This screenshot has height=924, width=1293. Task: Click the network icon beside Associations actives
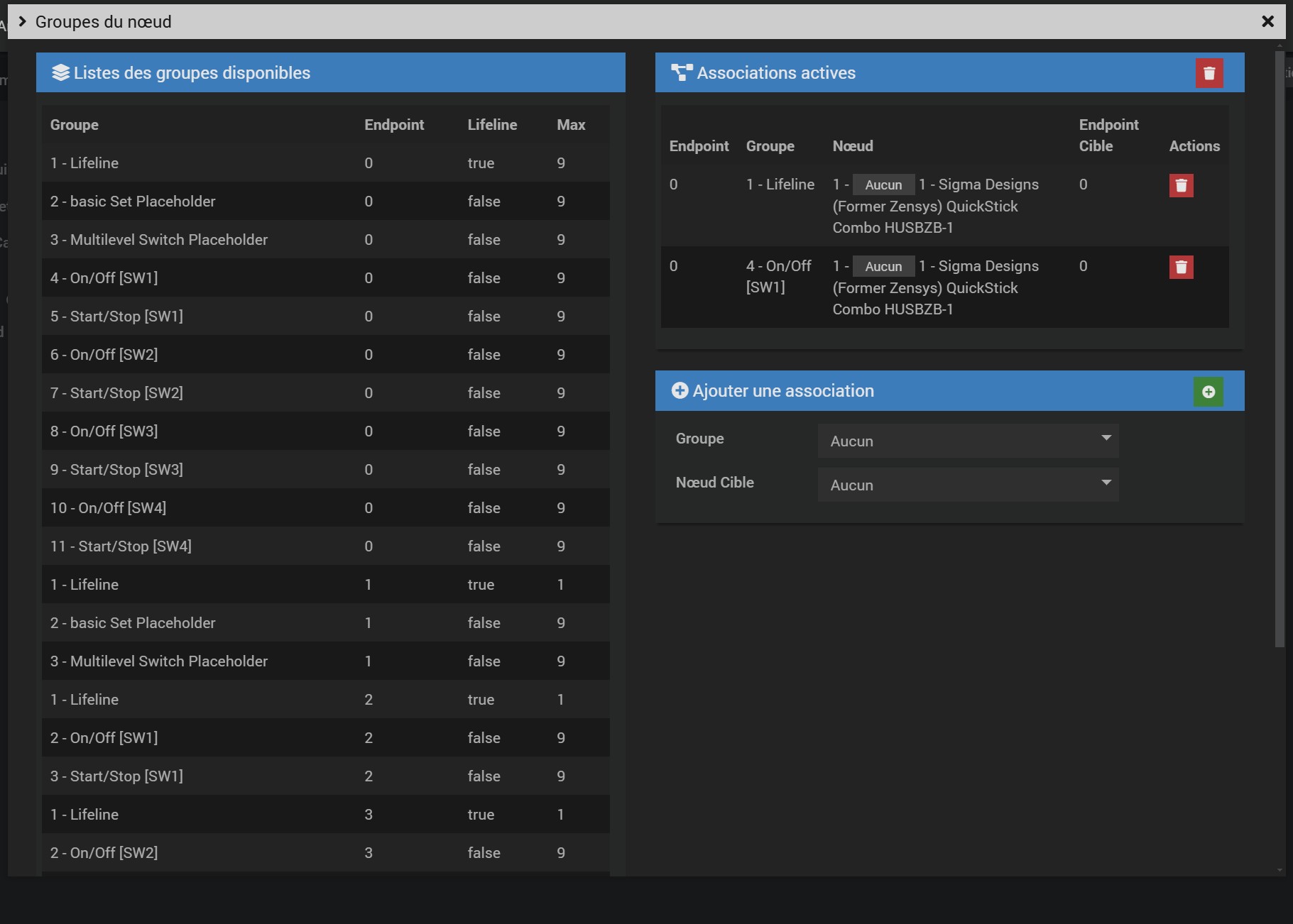tap(682, 72)
